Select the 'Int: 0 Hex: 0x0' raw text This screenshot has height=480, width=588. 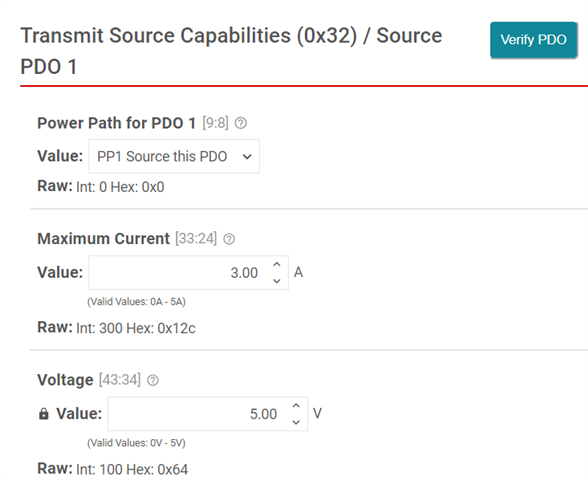(120, 187)
